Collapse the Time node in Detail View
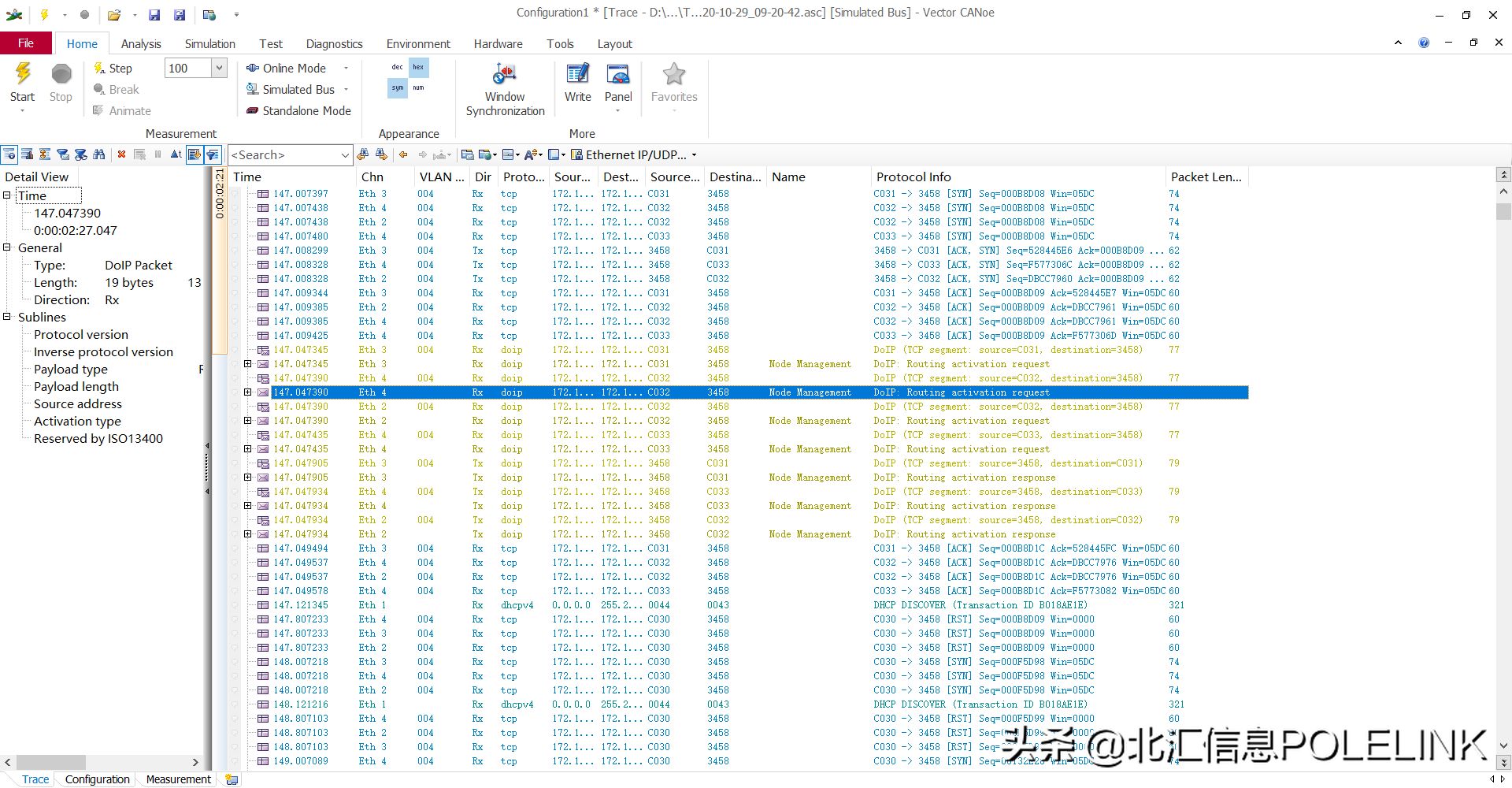 7,195
